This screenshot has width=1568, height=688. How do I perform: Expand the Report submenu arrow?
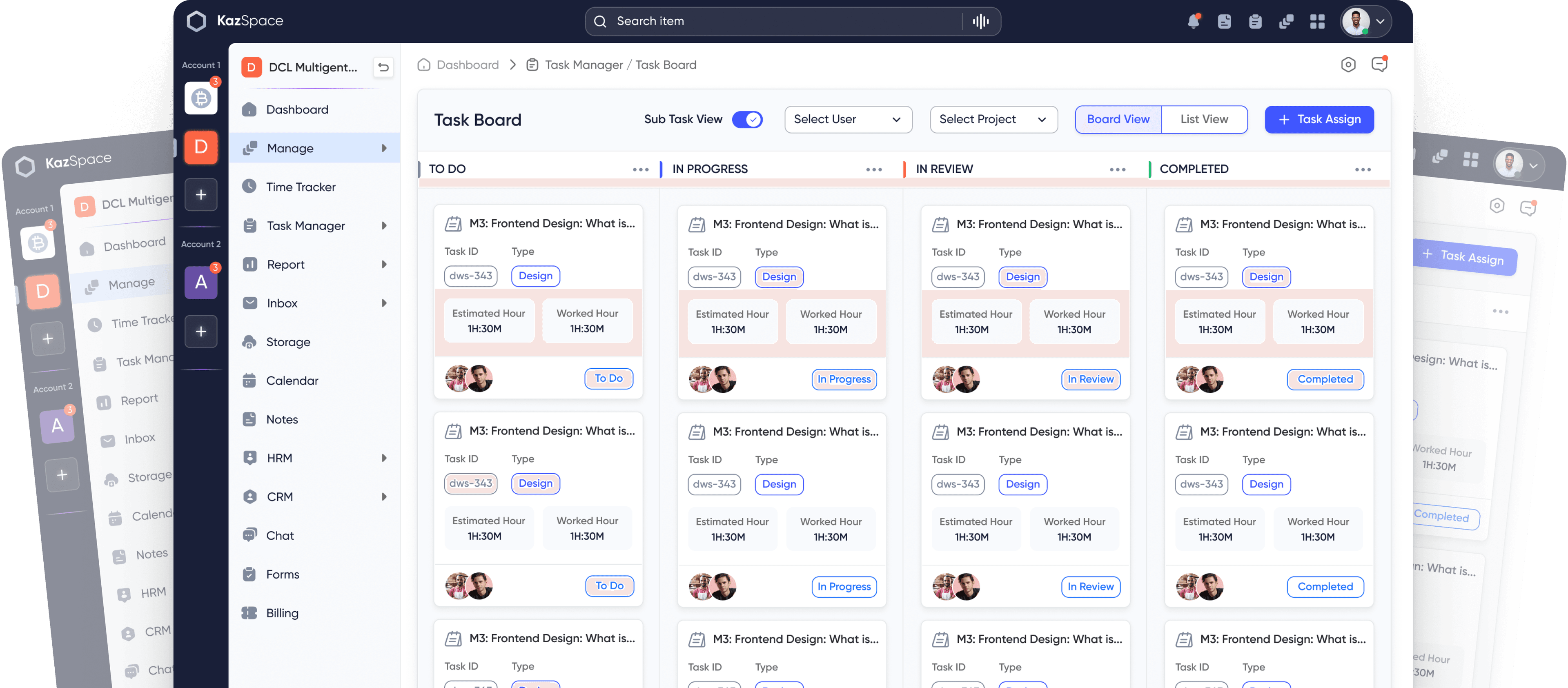click(384, 264)
